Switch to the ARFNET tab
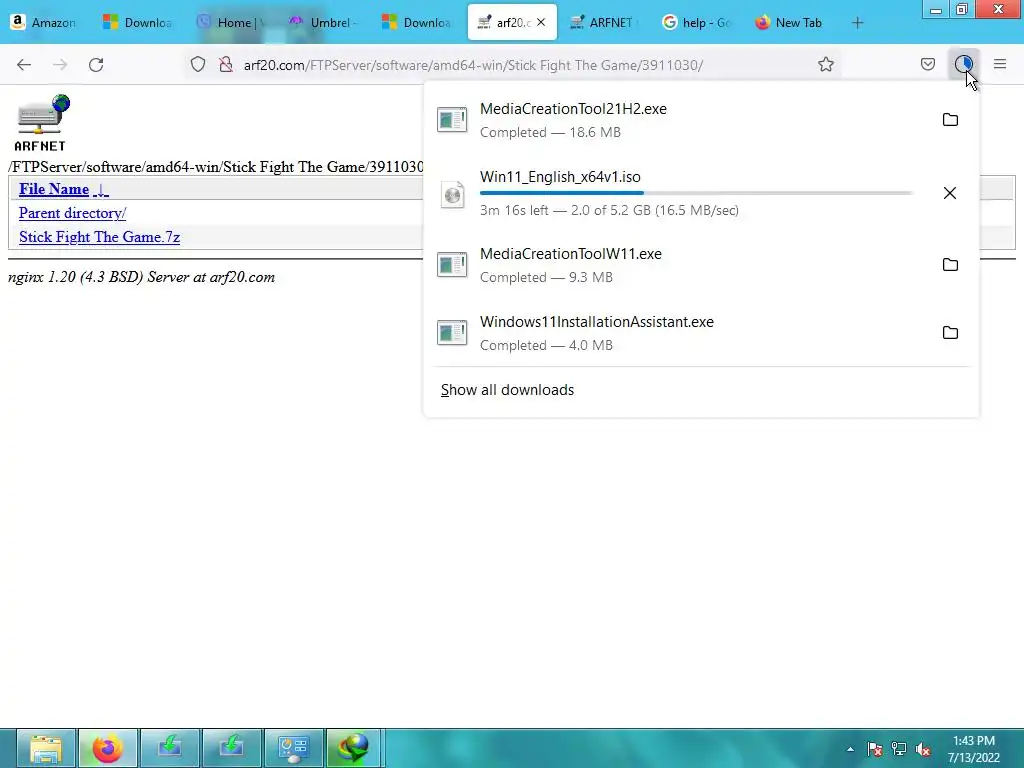 [602, 22]
